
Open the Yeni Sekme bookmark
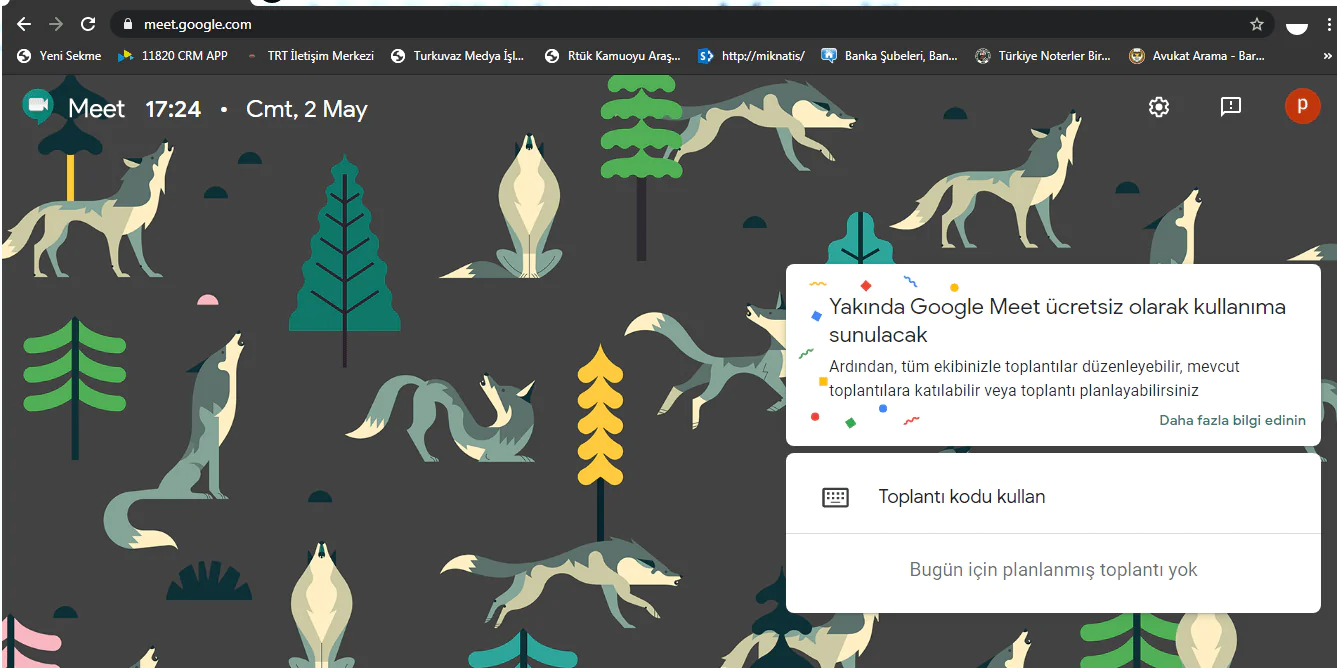59,56
